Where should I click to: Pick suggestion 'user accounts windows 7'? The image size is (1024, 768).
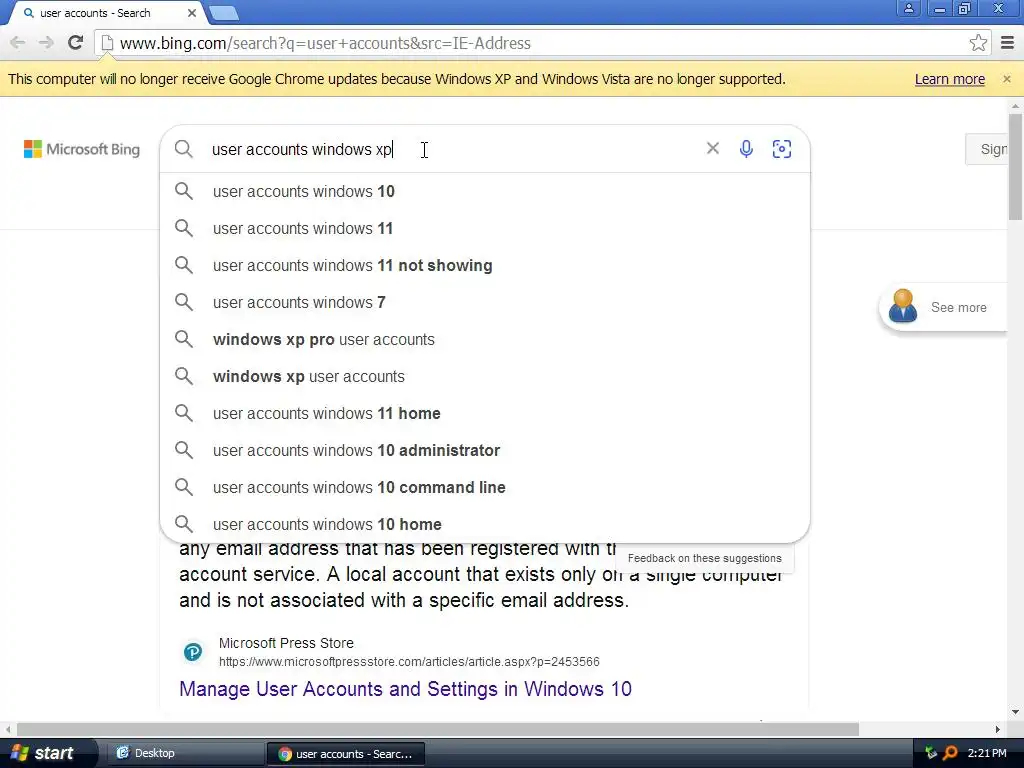[485, 302]
